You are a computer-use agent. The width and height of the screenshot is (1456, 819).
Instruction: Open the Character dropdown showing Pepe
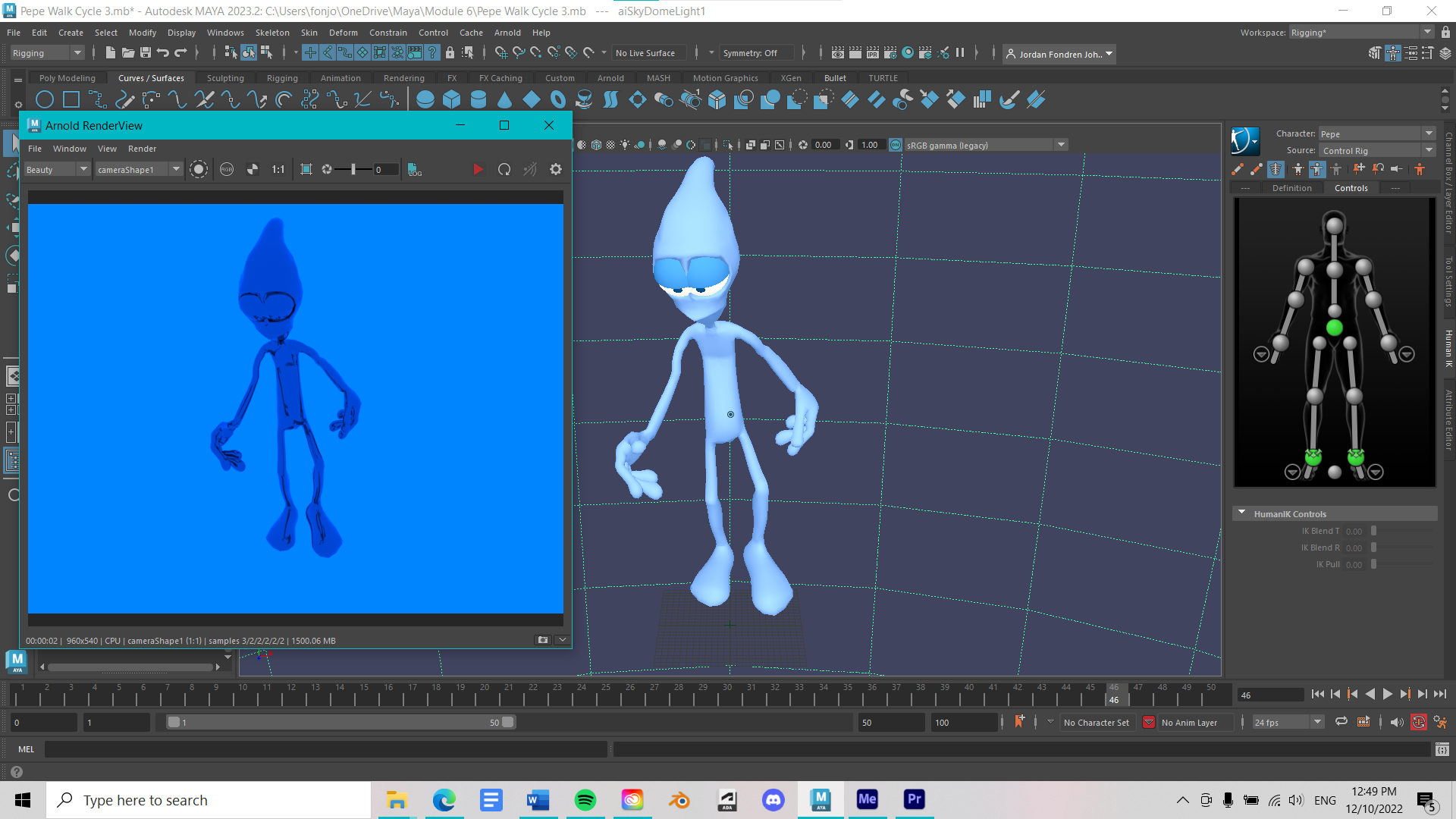(1429, 133)
